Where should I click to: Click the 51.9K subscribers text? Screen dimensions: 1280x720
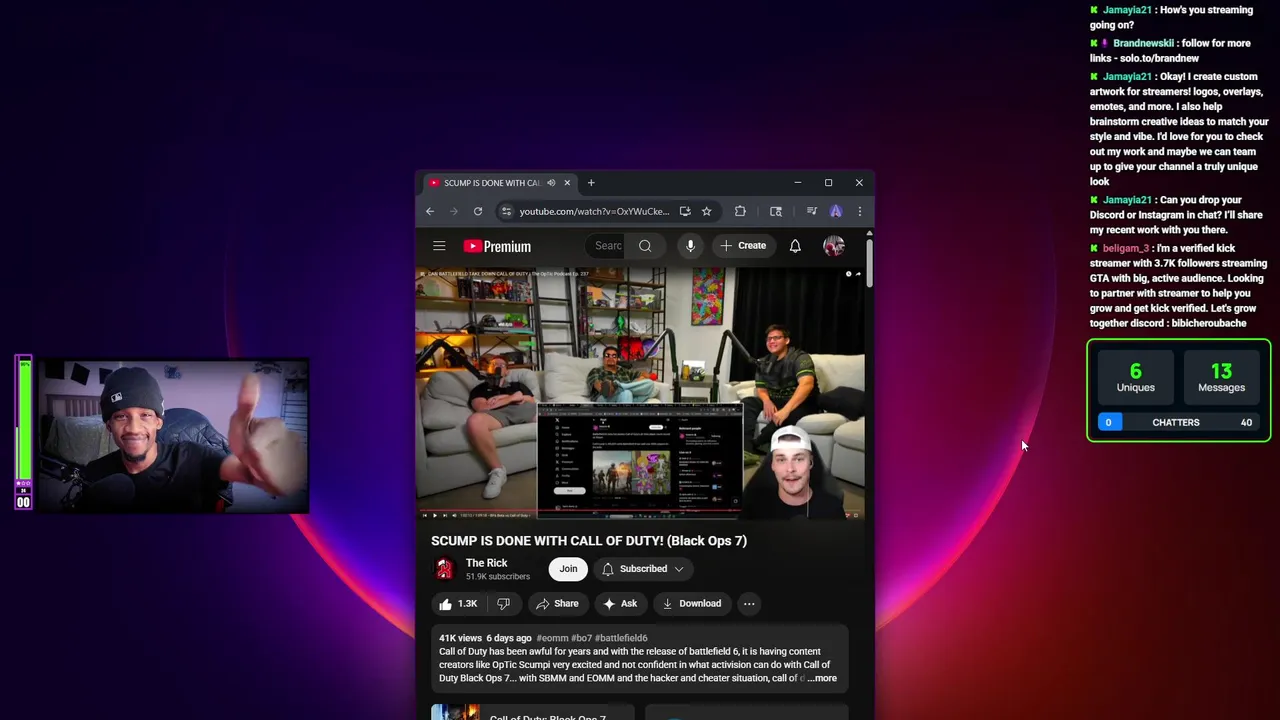pyautogui.click(x=498, y=577)
